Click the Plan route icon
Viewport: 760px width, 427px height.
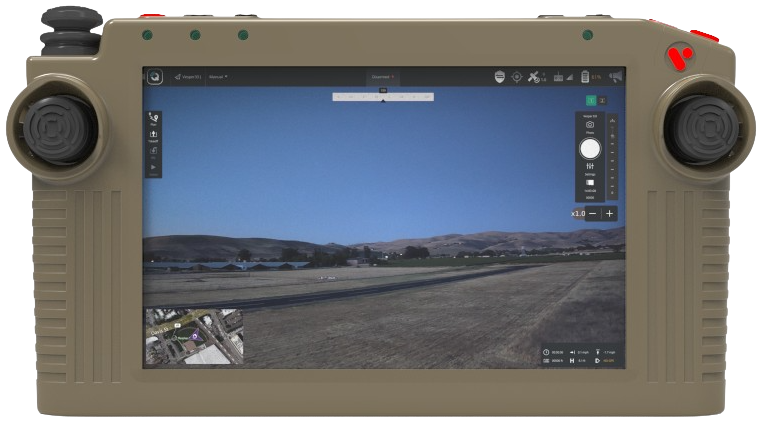pyautogui.click(x=153, y=118)
